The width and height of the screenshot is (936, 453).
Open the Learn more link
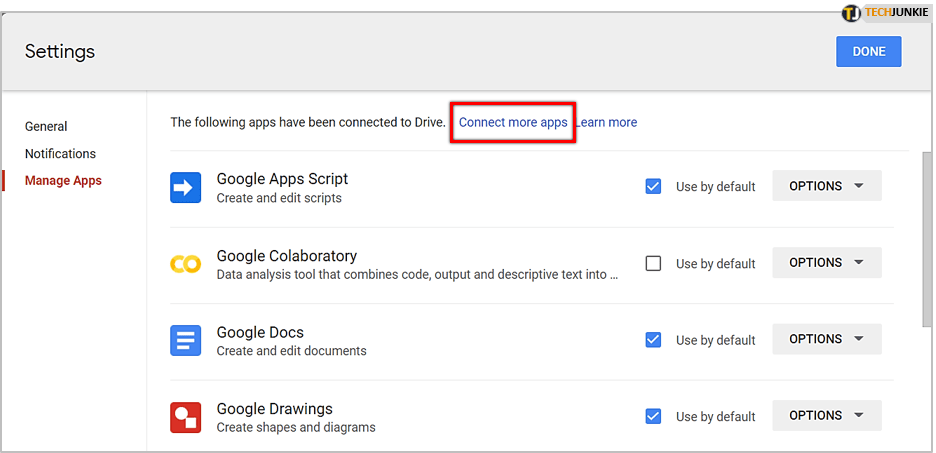point(606,123)
